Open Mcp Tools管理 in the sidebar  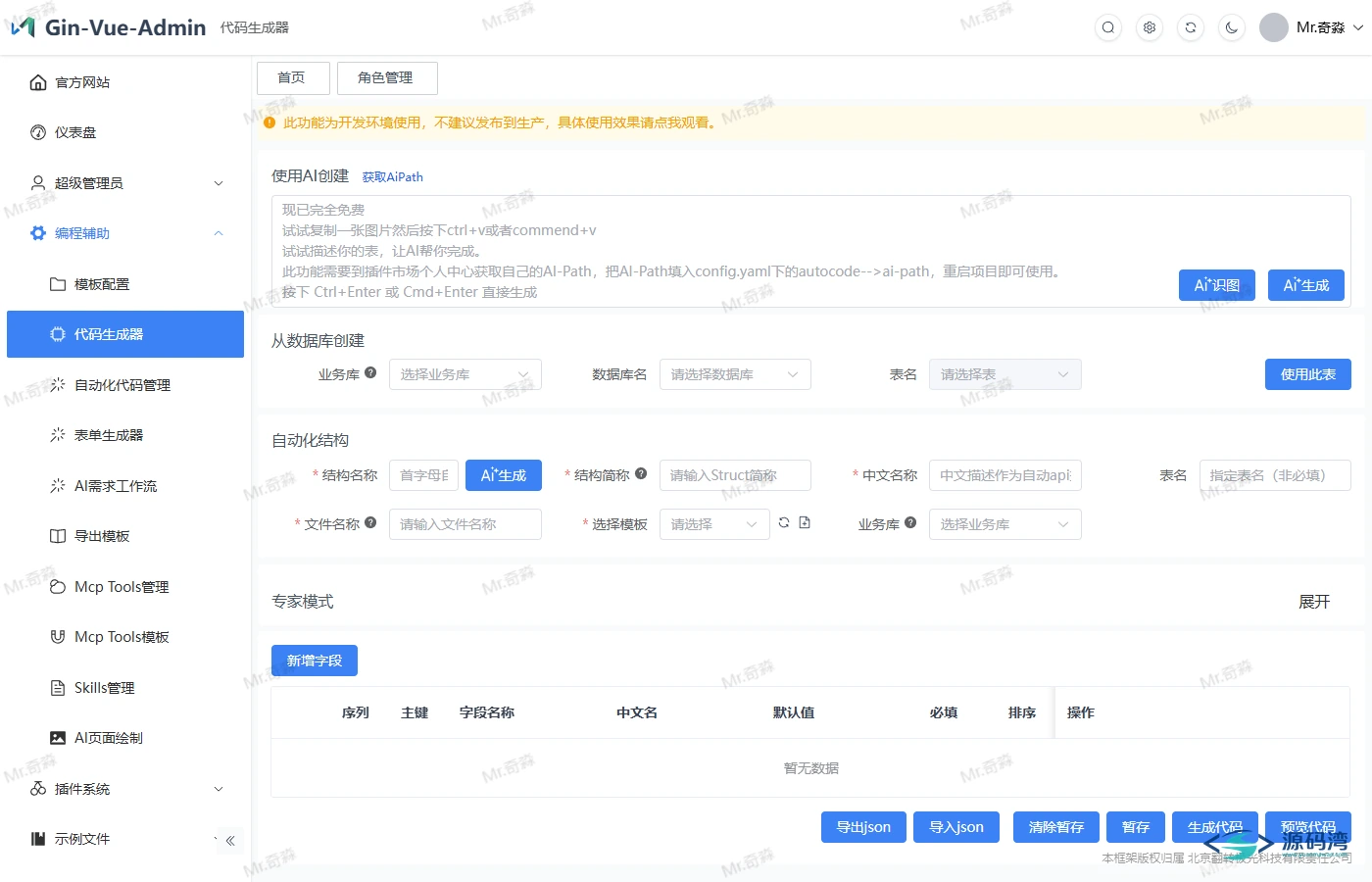coord(125,587)
